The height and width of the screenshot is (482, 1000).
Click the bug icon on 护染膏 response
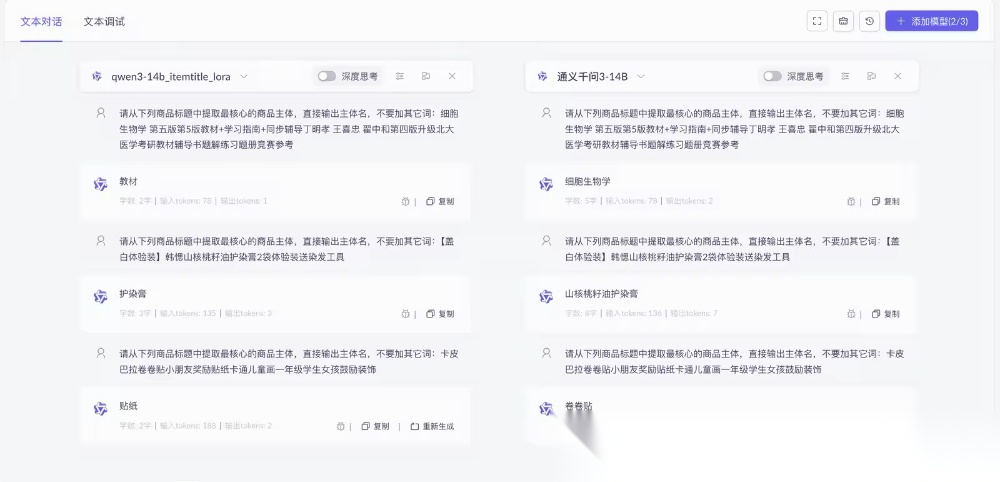coord(405,314)
